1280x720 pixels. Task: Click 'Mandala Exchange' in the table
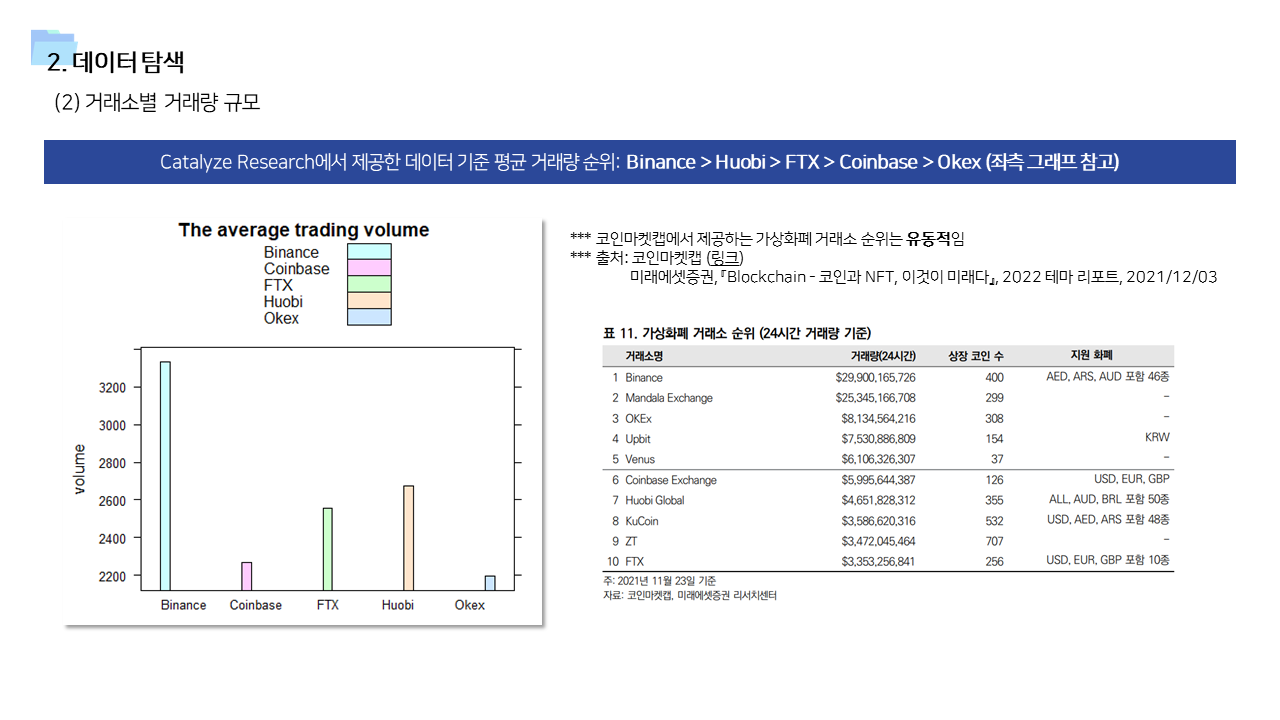tap(669, 398)
